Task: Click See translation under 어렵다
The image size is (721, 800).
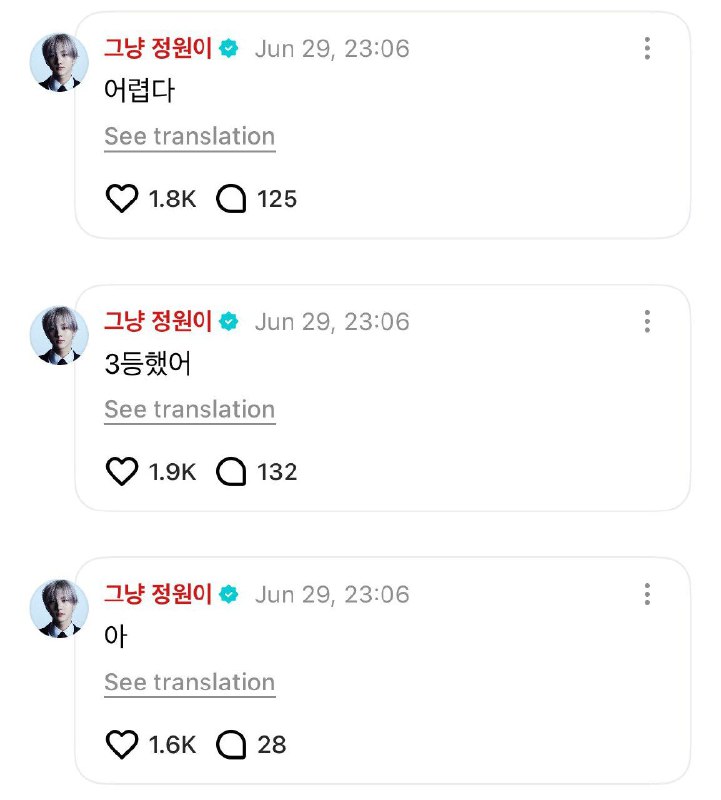Action: click(x=190, y=137)
